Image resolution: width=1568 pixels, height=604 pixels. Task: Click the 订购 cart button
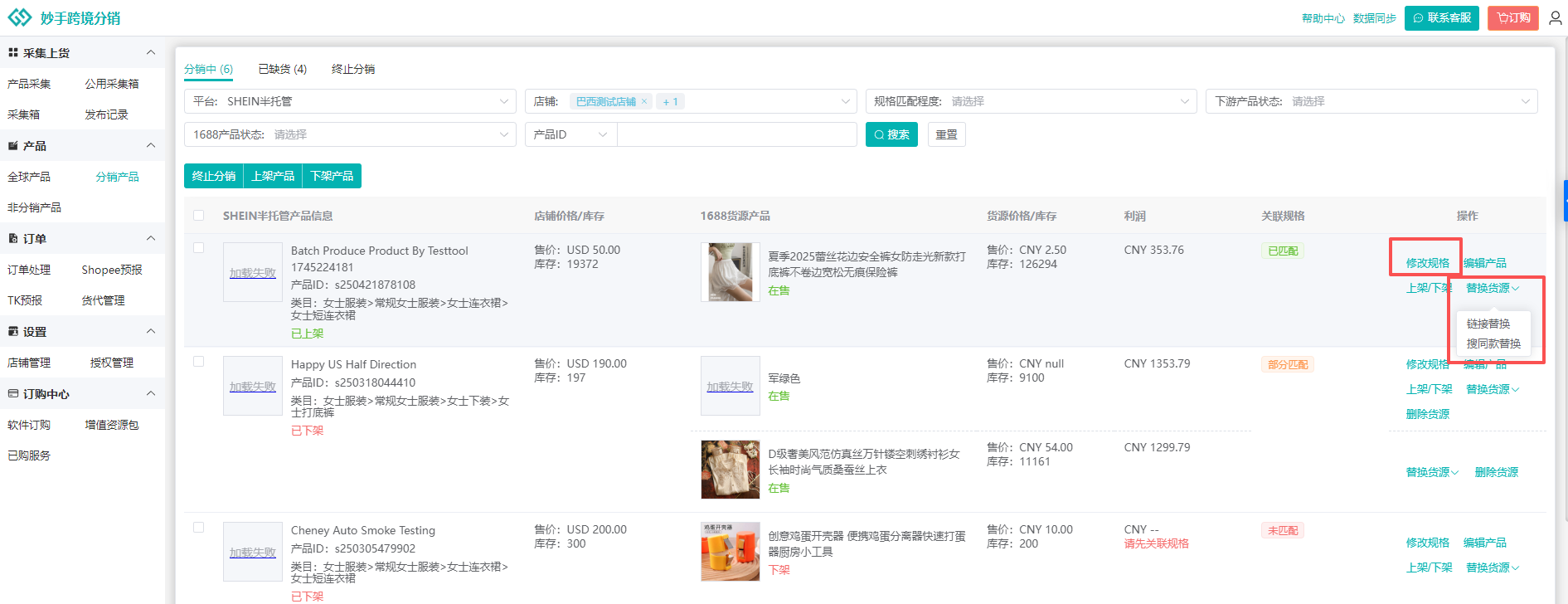(x=1512, y=17)
